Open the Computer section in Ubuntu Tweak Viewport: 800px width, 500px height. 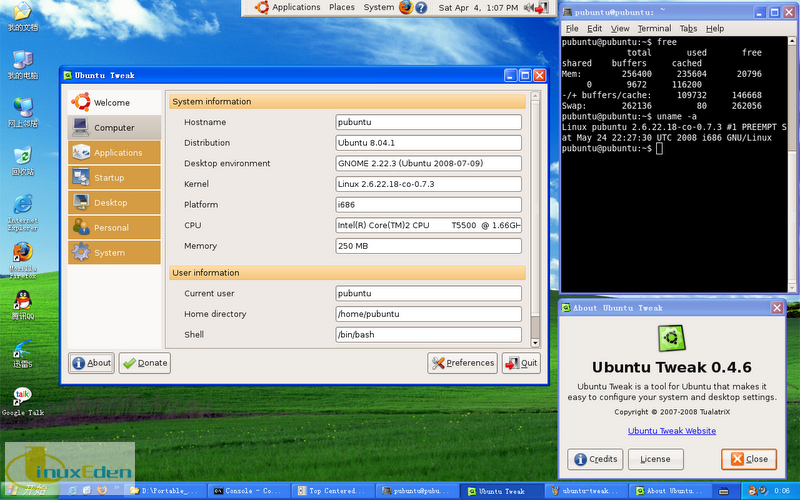click(114, 128)
